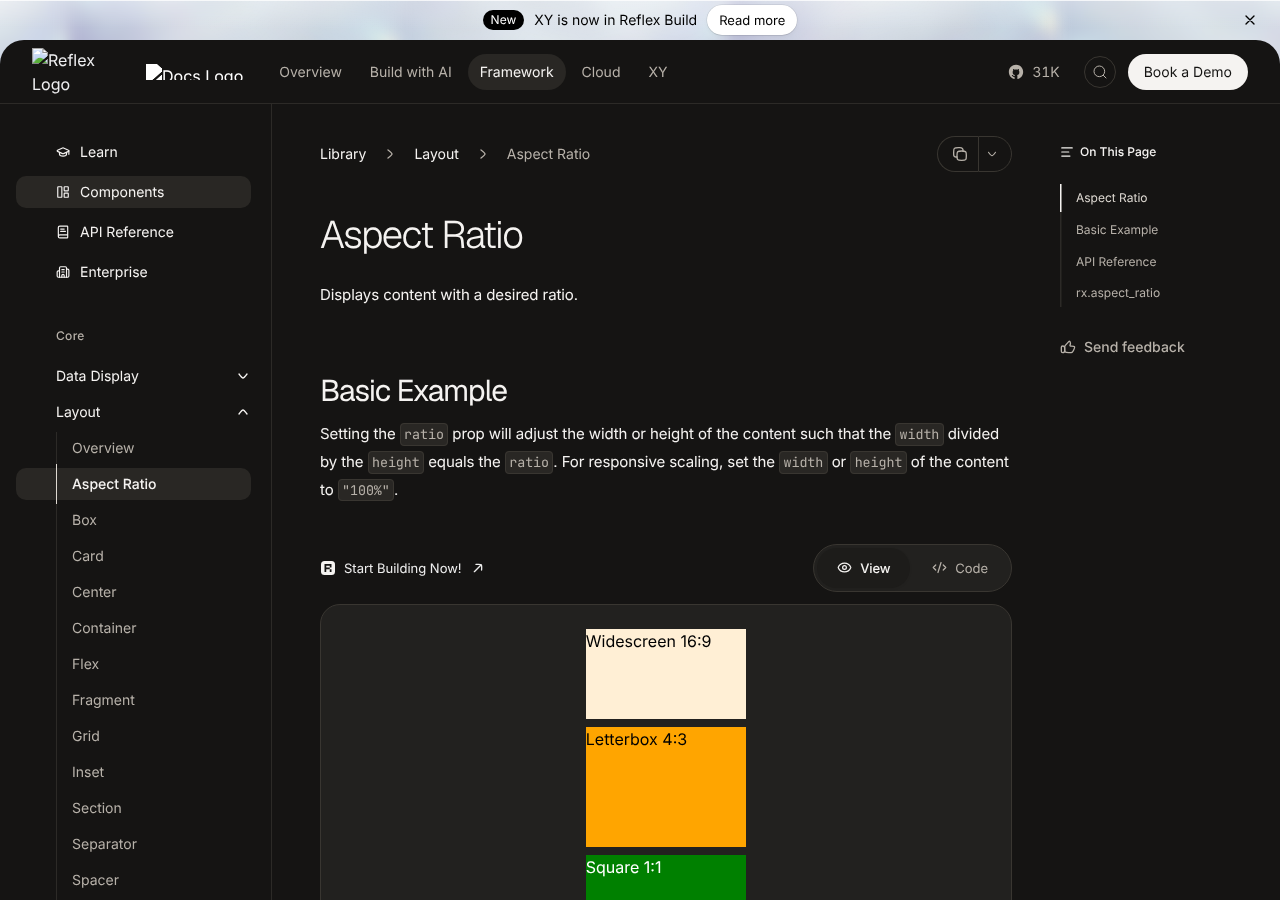Go to the Overview nav tab

310,72
